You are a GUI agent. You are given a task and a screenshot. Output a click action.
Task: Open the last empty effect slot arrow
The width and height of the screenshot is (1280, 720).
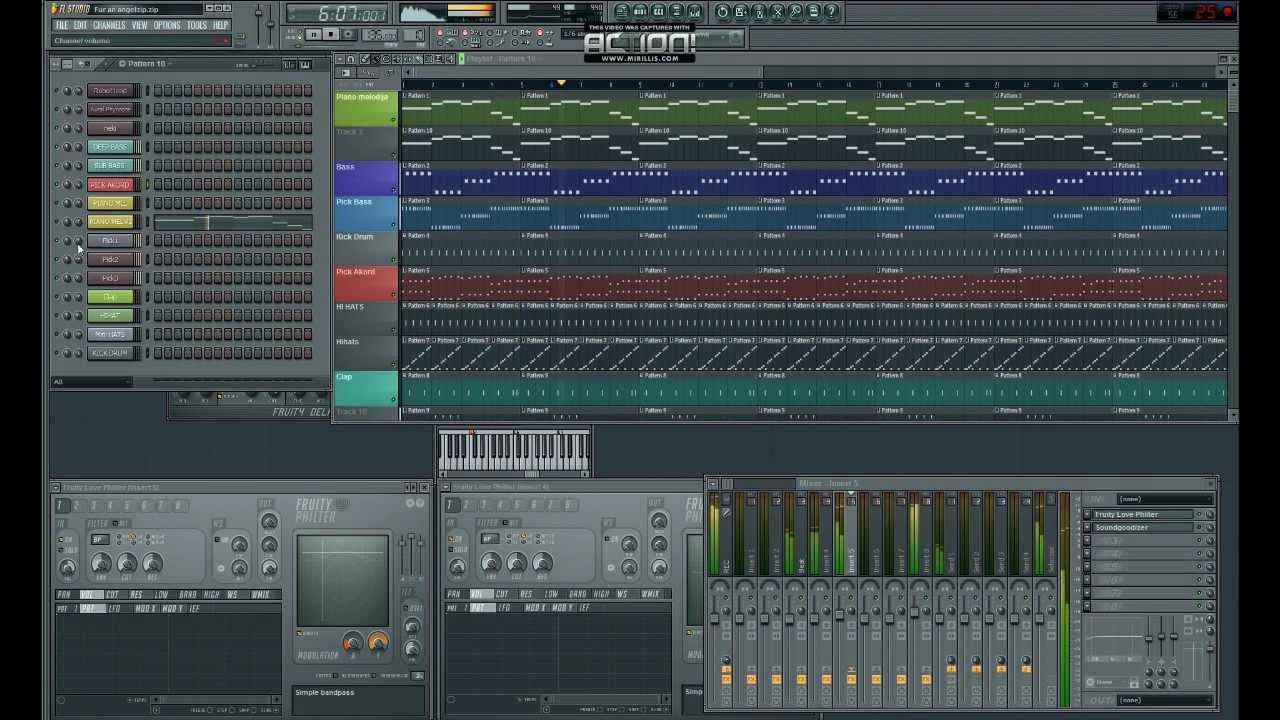click(1087, 606)
